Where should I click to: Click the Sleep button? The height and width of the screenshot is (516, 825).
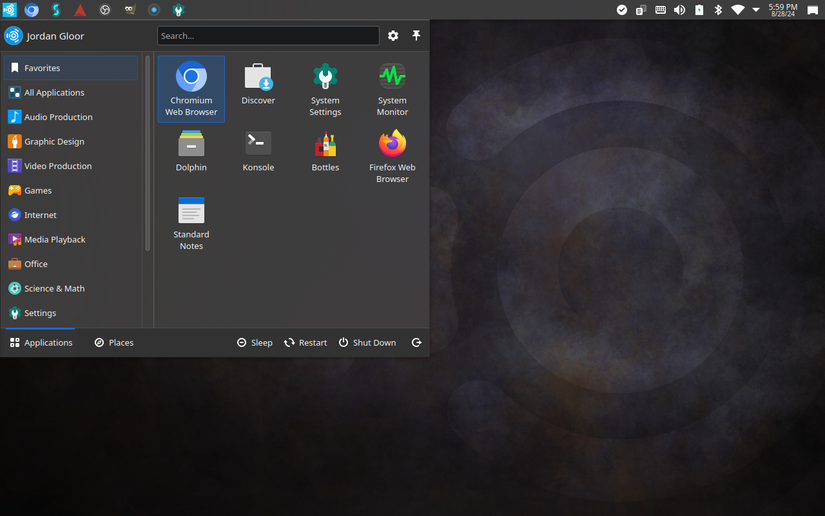255,342
